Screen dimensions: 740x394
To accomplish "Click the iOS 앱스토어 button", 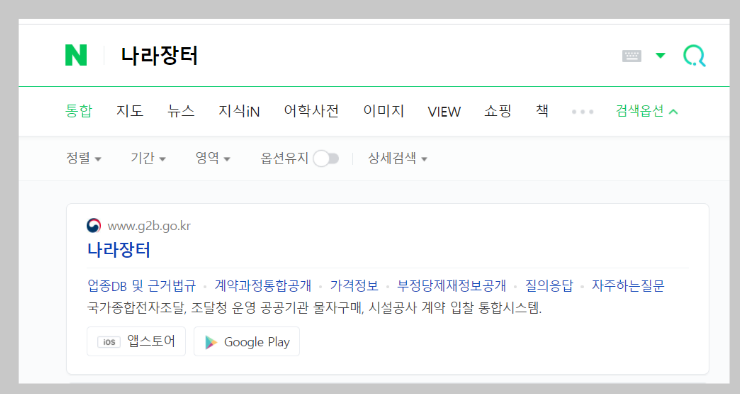I will click(136, 341).
